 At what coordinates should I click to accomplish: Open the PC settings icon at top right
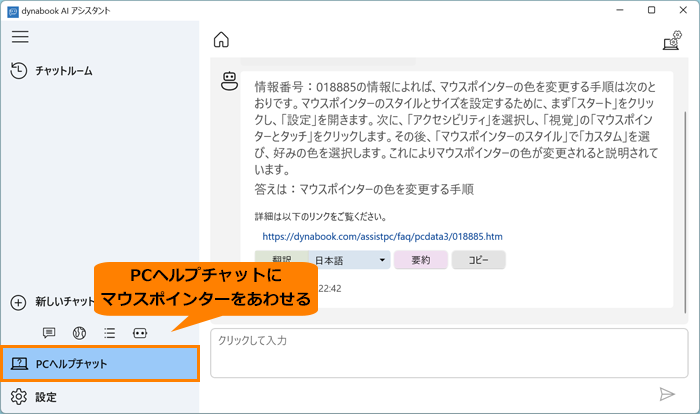tap(672, 40)
